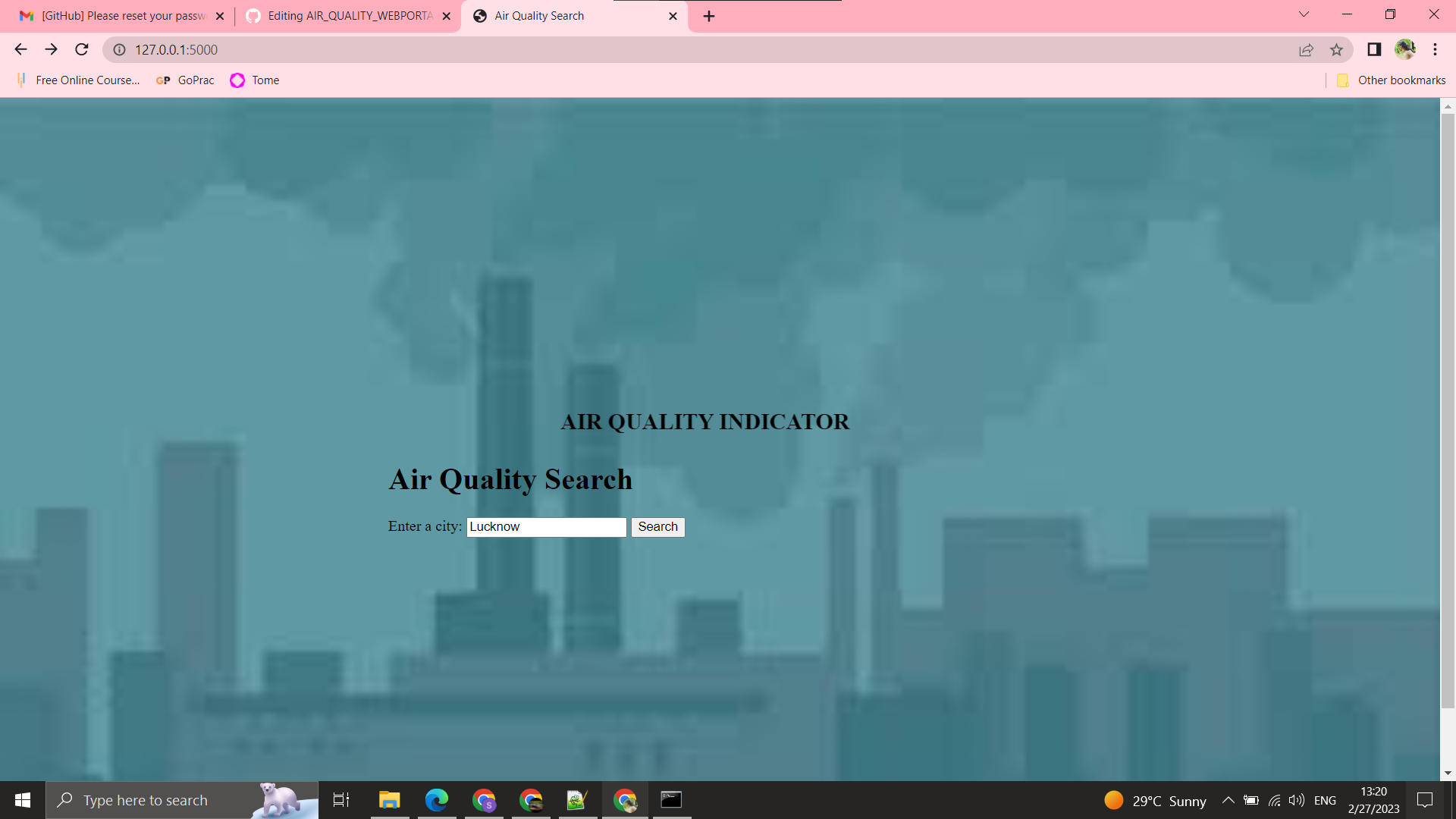Open the terminal from the taskbar
The height and width of the screenshot is (819, 1456).
click(x=671, y=800)
